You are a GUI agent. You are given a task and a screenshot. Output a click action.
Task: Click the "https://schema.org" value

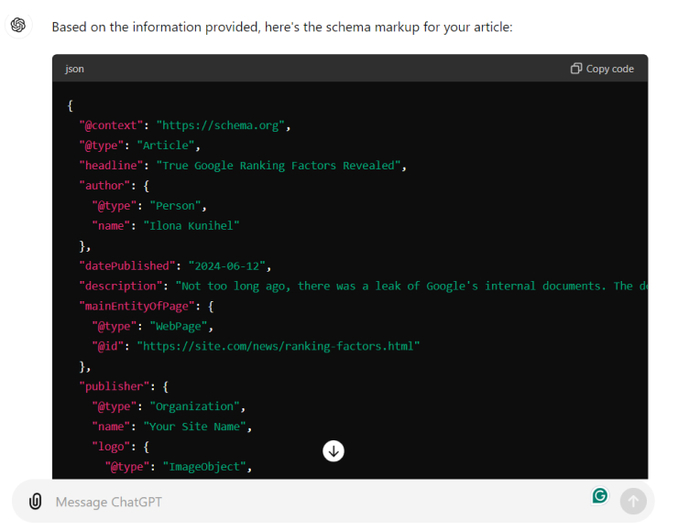[221, 125]
